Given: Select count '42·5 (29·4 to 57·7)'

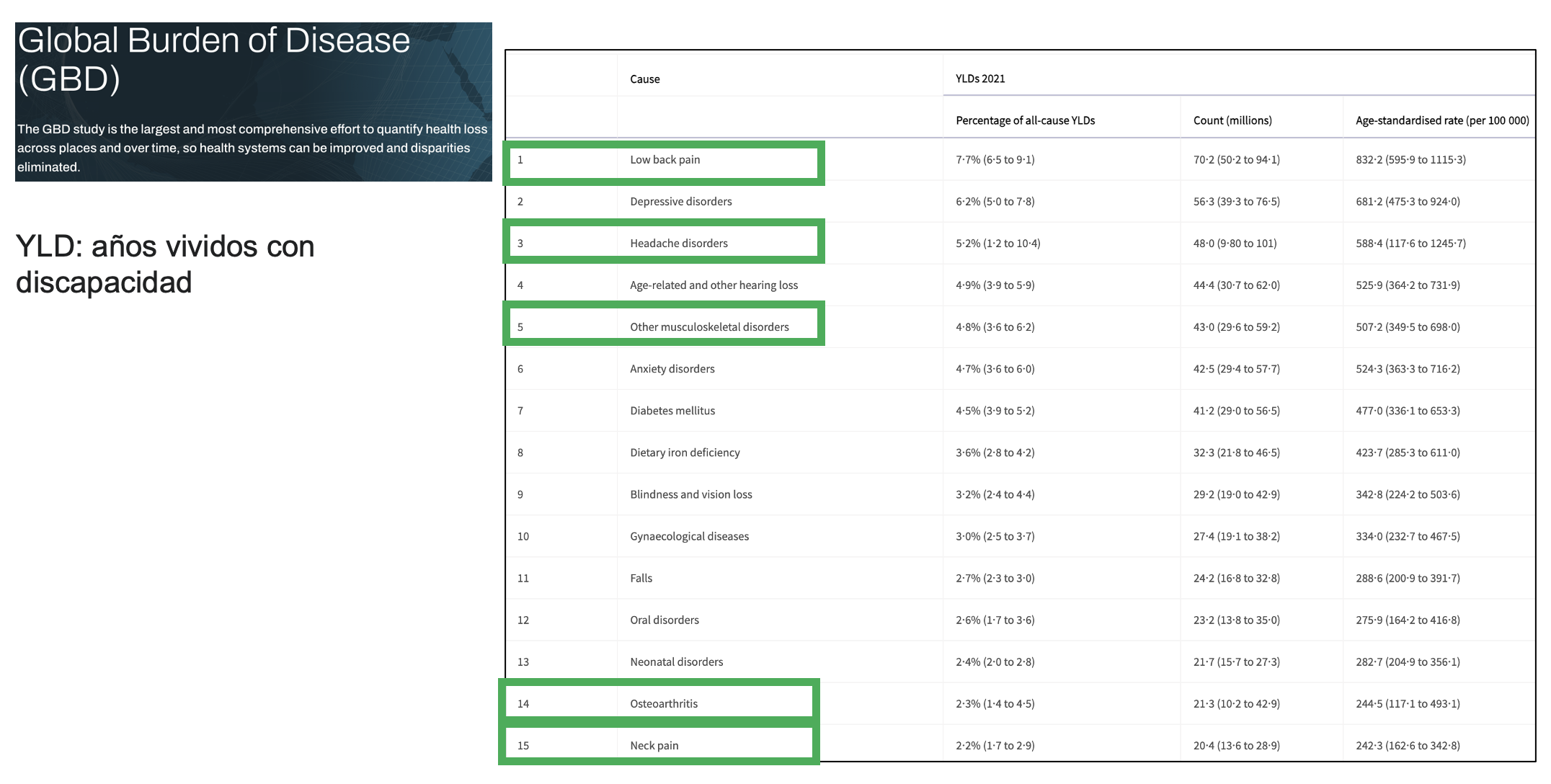Looking at the screenshot, I should (x=1236, y=369).
